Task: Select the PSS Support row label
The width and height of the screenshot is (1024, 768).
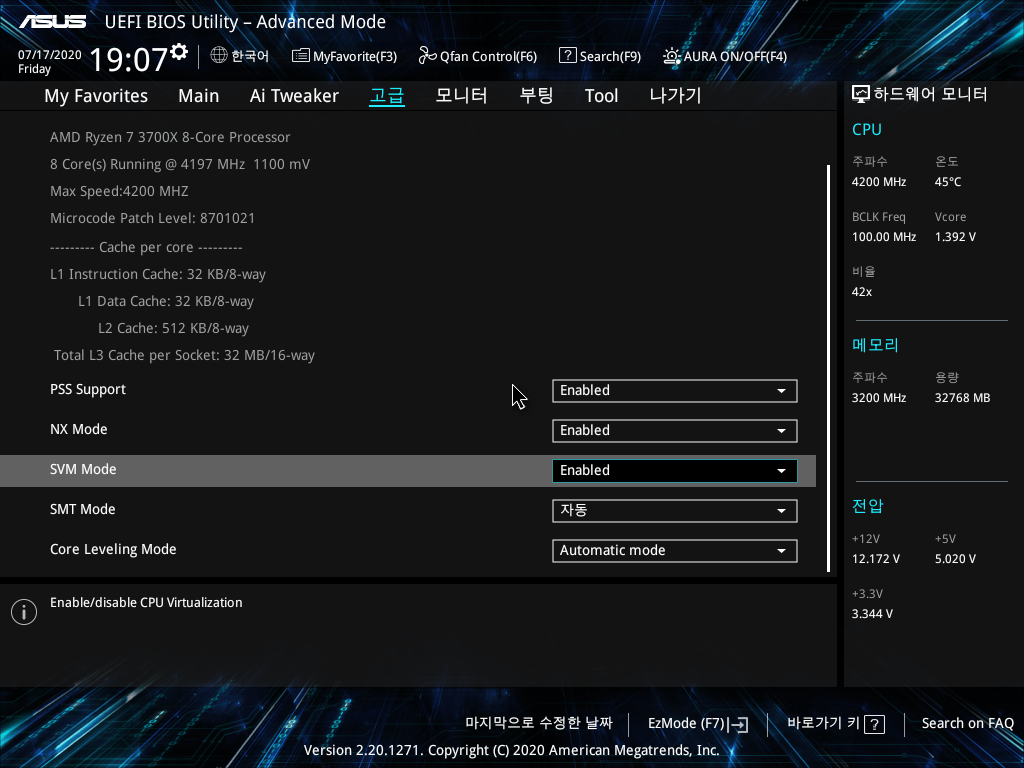Action: (x=88, y=389)
